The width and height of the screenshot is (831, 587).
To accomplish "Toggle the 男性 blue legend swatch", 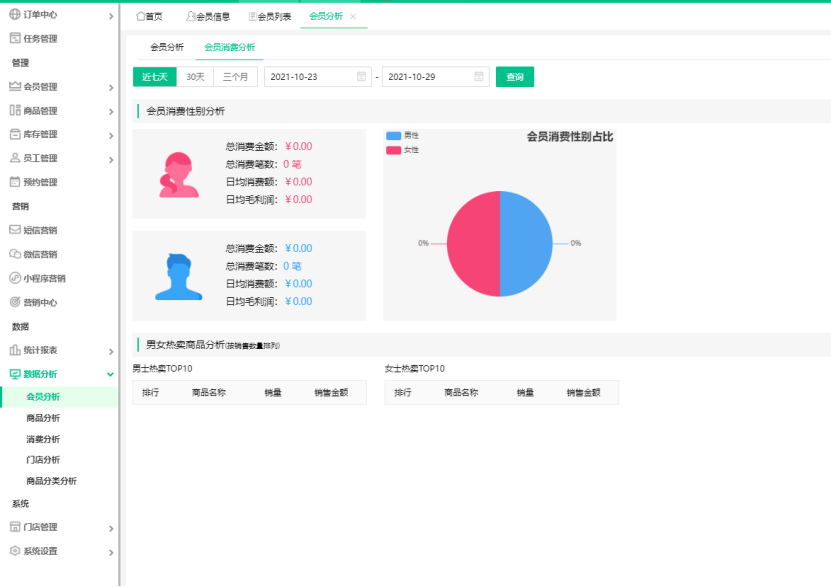I will click(x=394, y=136).
